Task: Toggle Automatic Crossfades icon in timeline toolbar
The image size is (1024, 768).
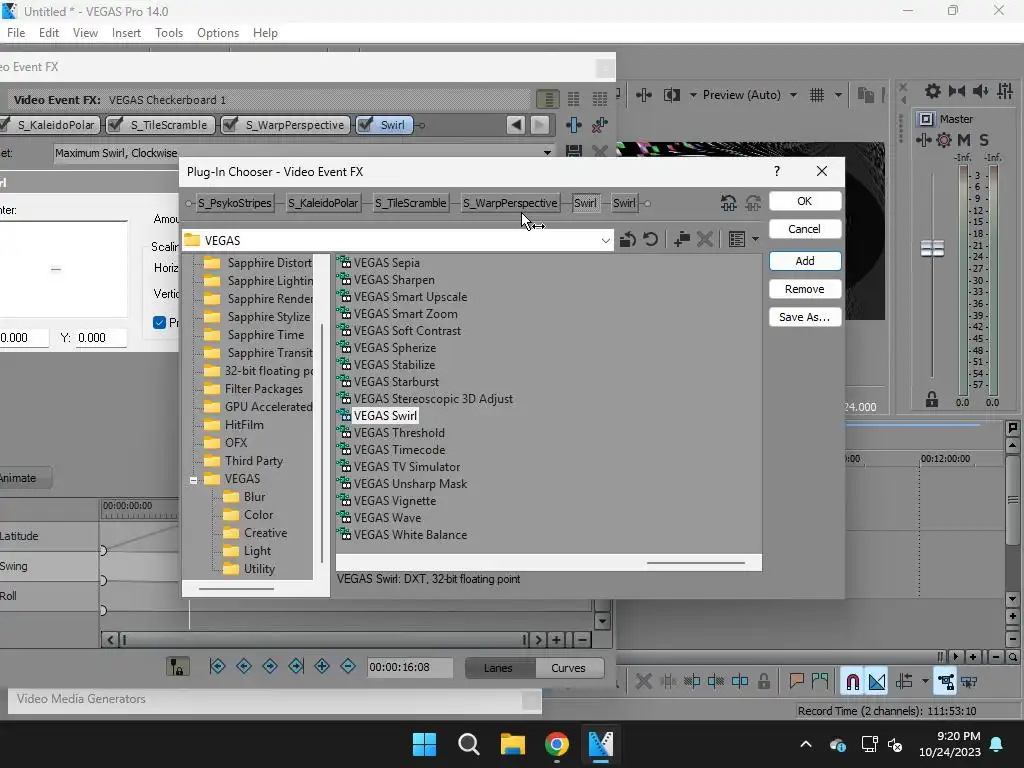Action: (877, 682)
